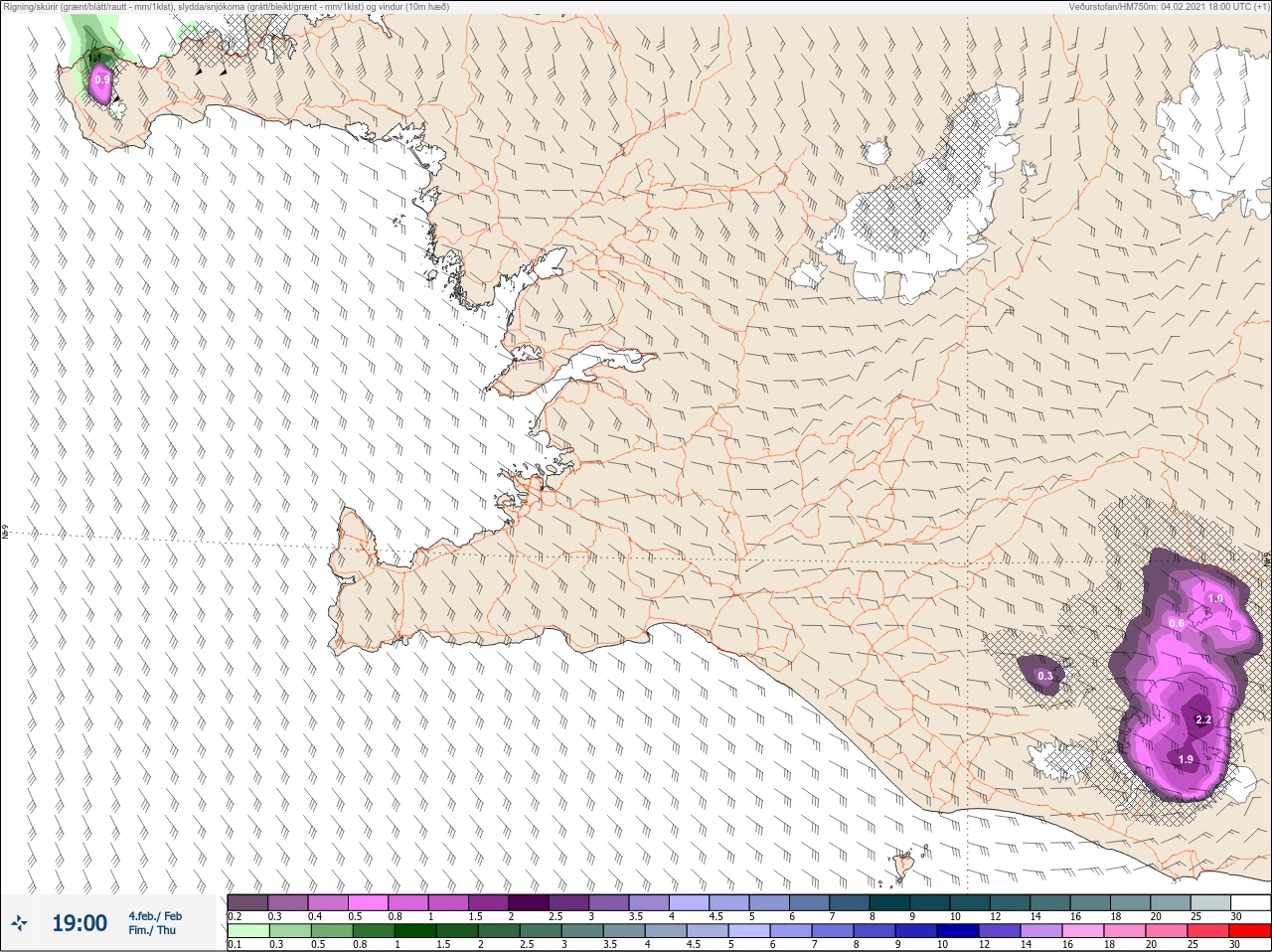The height and width of the screenshot is (952, 1272).
Task: Click the weekday text 'Fim./ Thu'
Action: coord(152,930)
